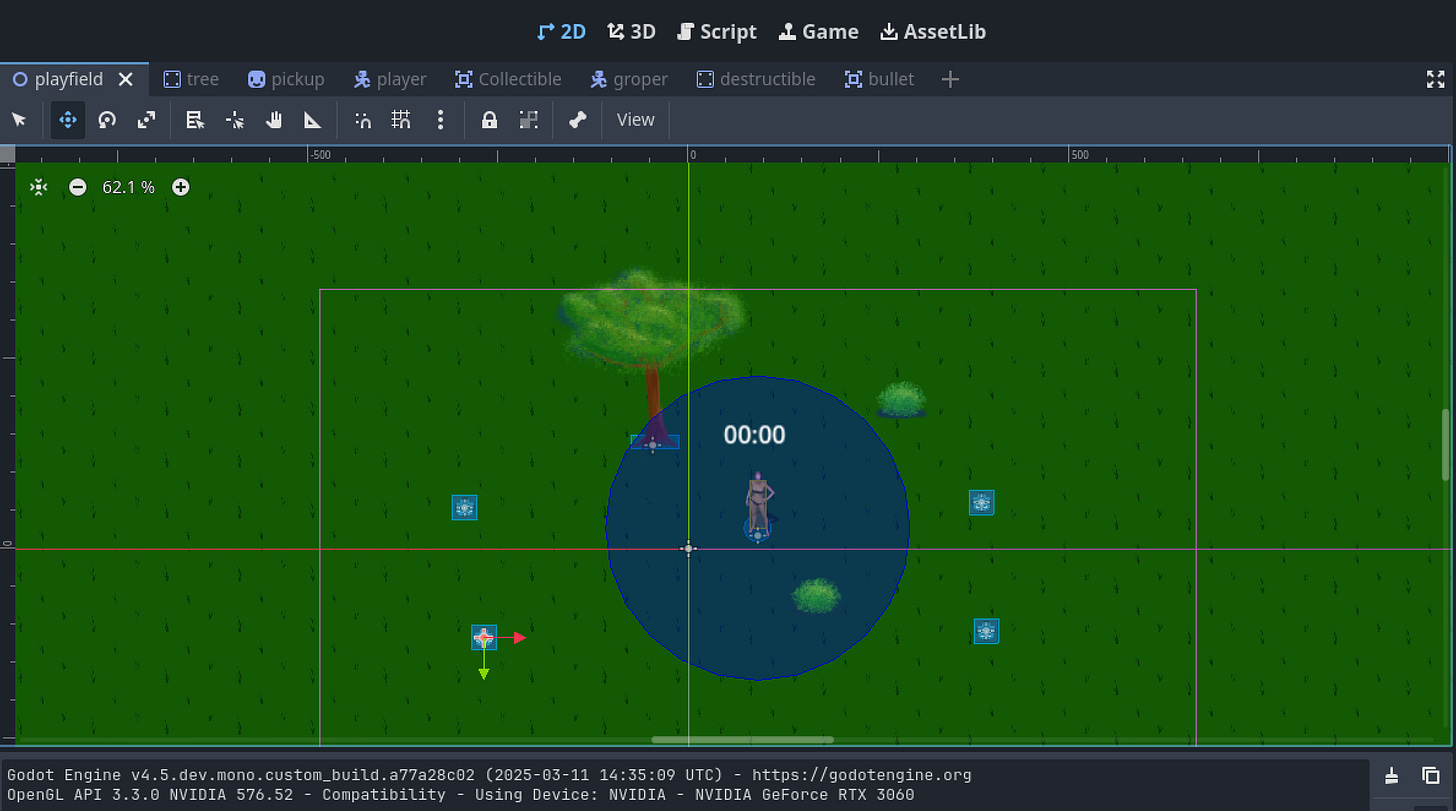1456x811 pixels.
Task: Zoom in with the plus button
Action: point(180,187)
